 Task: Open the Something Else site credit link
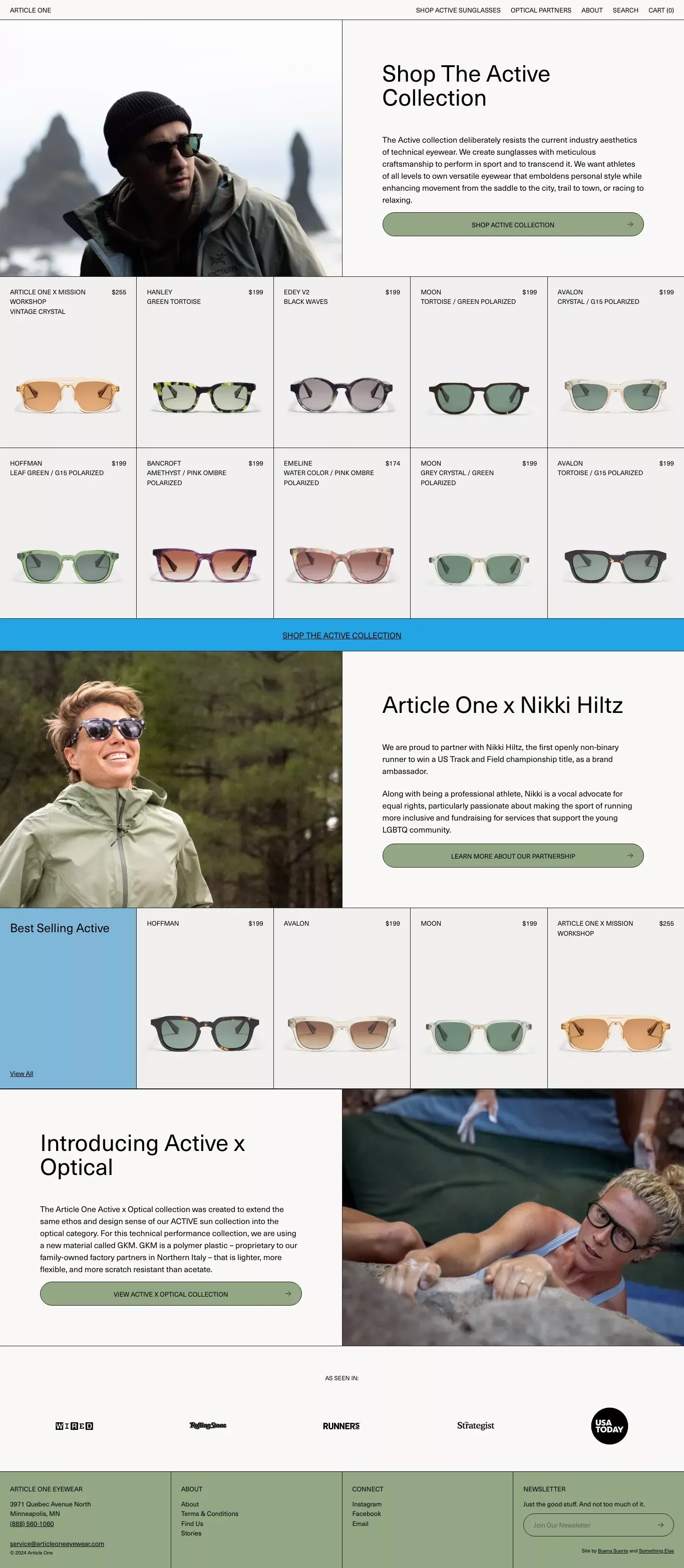click(656, 1551)
